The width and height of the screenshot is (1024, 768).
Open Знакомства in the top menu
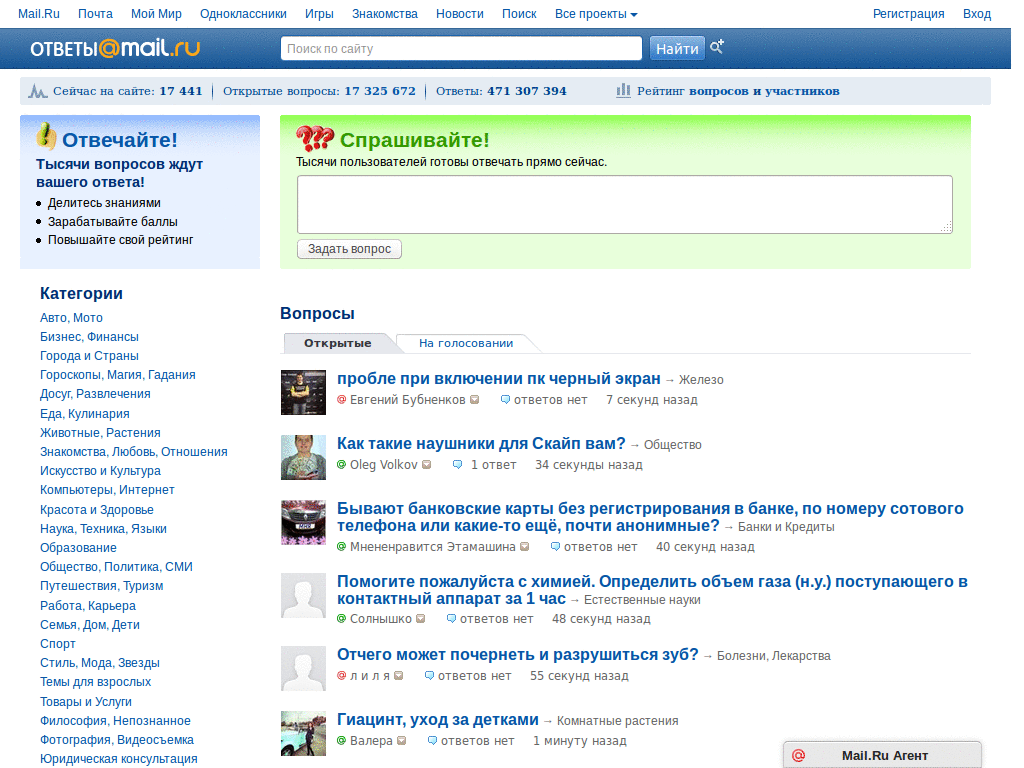click(385, 14)
